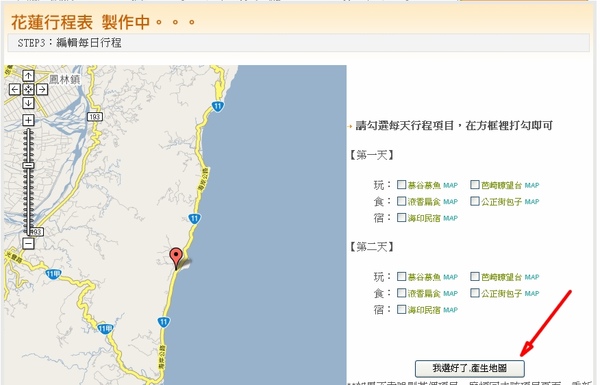Pan the map left with arrow control

tap(15, 90)
